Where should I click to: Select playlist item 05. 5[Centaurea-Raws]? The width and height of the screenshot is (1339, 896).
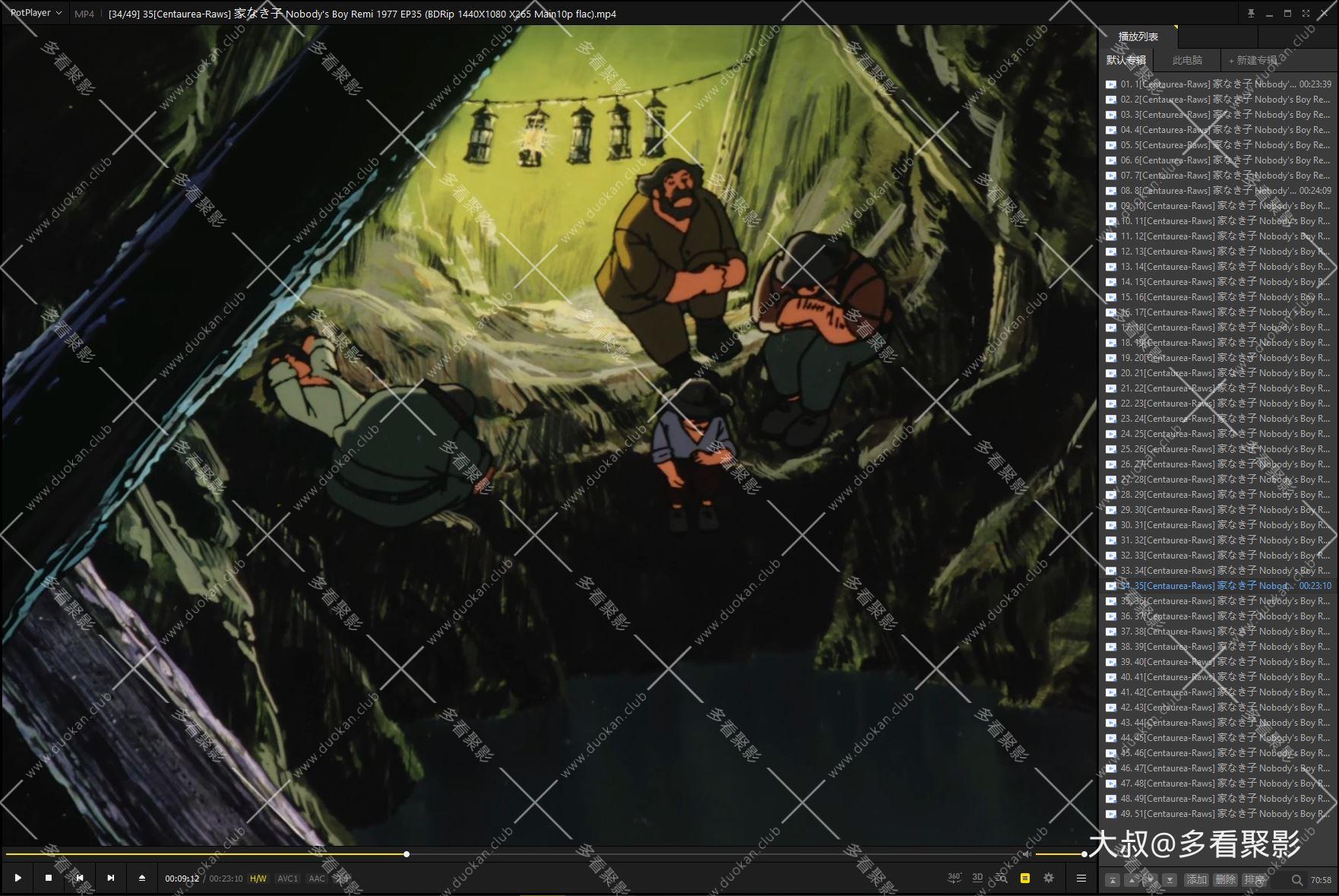[x=1218, y=145]
